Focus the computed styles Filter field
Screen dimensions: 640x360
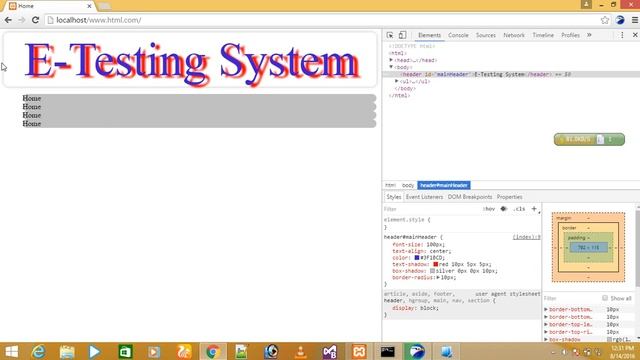pyautogui.click(x=571, y=298)
